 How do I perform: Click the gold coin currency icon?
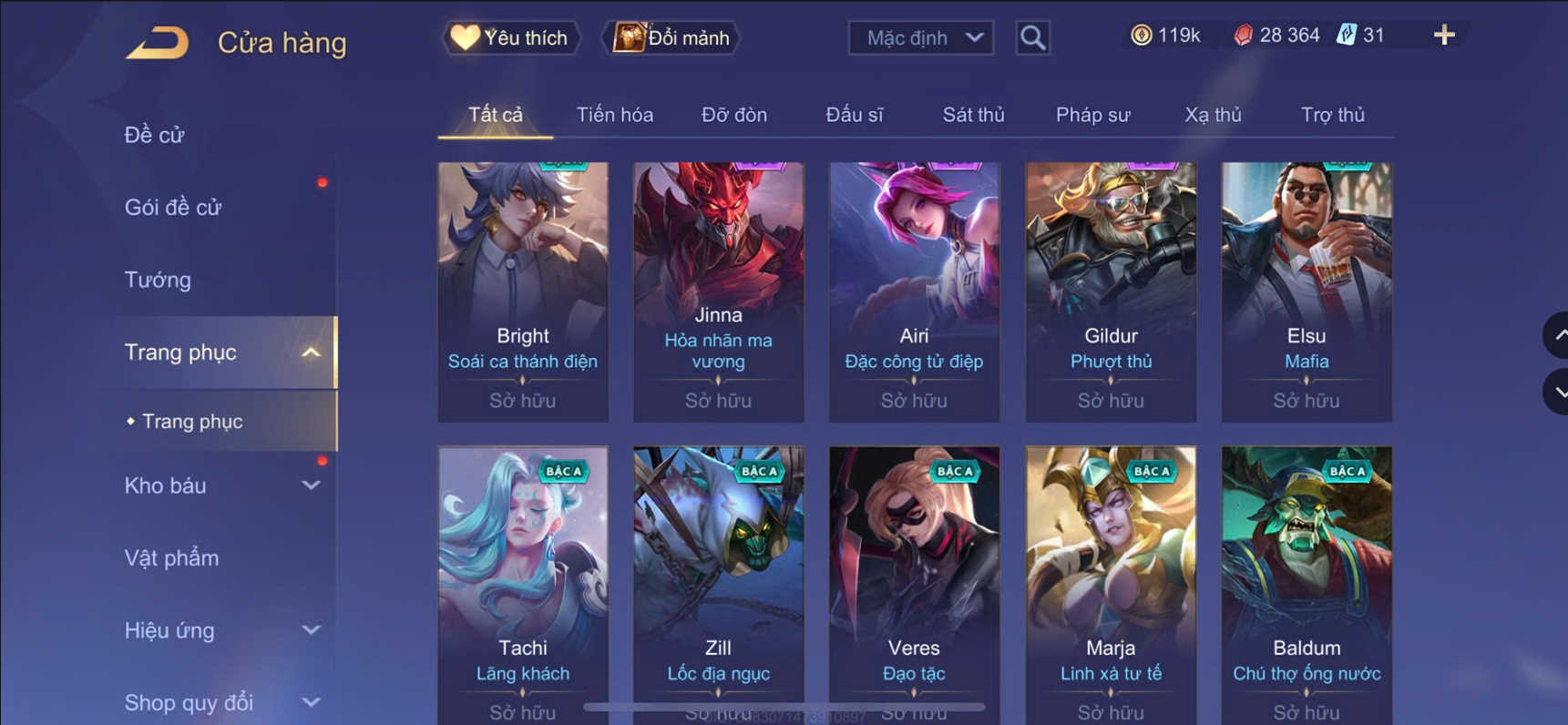1141,36
